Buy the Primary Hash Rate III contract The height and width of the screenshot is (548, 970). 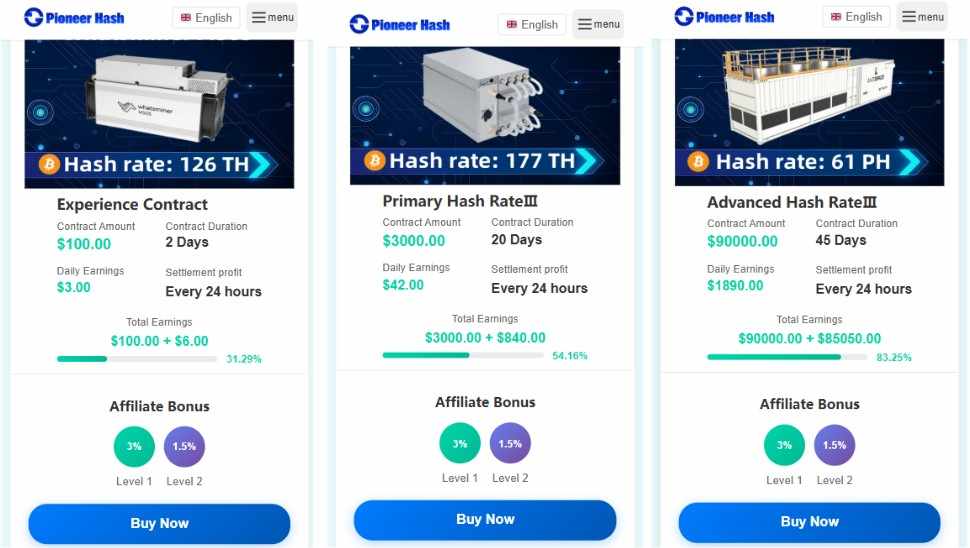tap(485, 520)
